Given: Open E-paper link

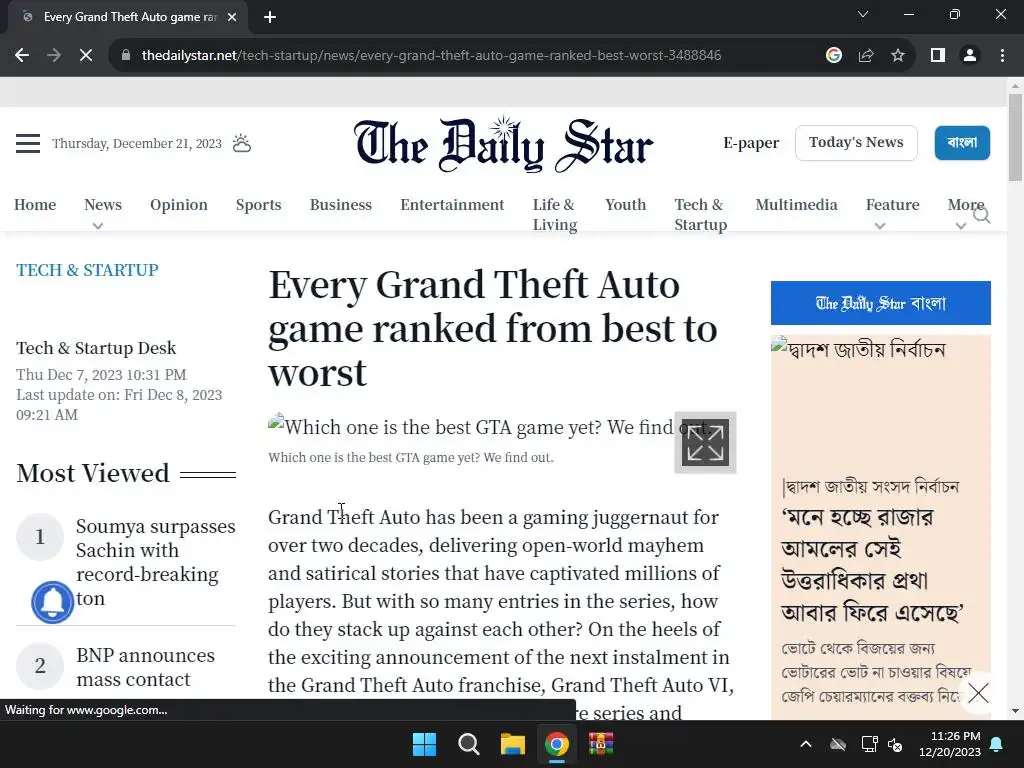Looking at the screenshot, I should tap(751, 142).
